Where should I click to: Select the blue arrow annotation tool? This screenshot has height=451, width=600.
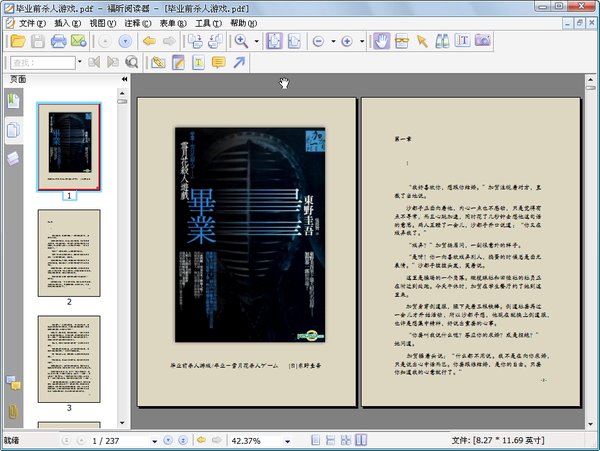click(x=239, y=63)
